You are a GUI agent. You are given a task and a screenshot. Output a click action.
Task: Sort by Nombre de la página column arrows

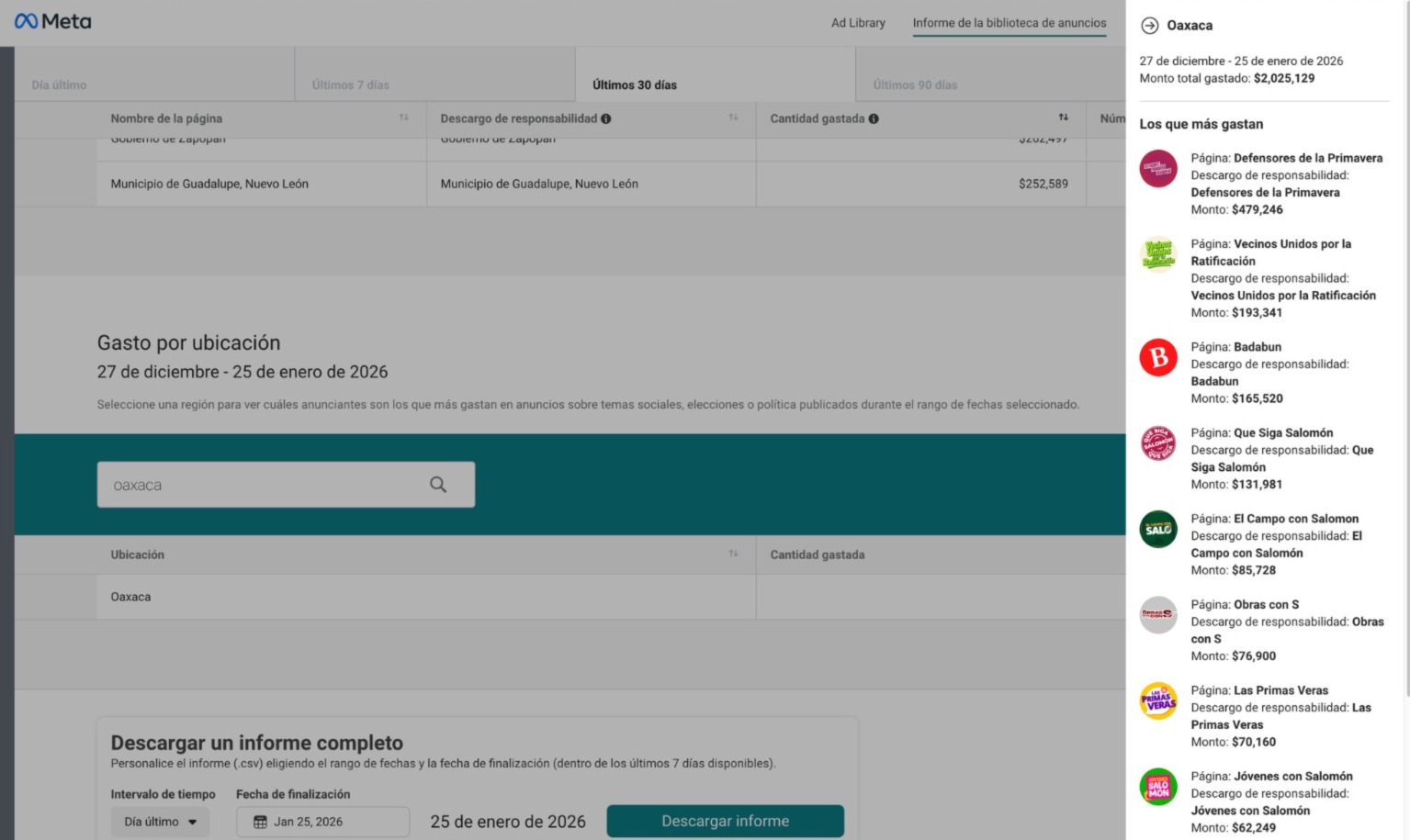(403, 118)
